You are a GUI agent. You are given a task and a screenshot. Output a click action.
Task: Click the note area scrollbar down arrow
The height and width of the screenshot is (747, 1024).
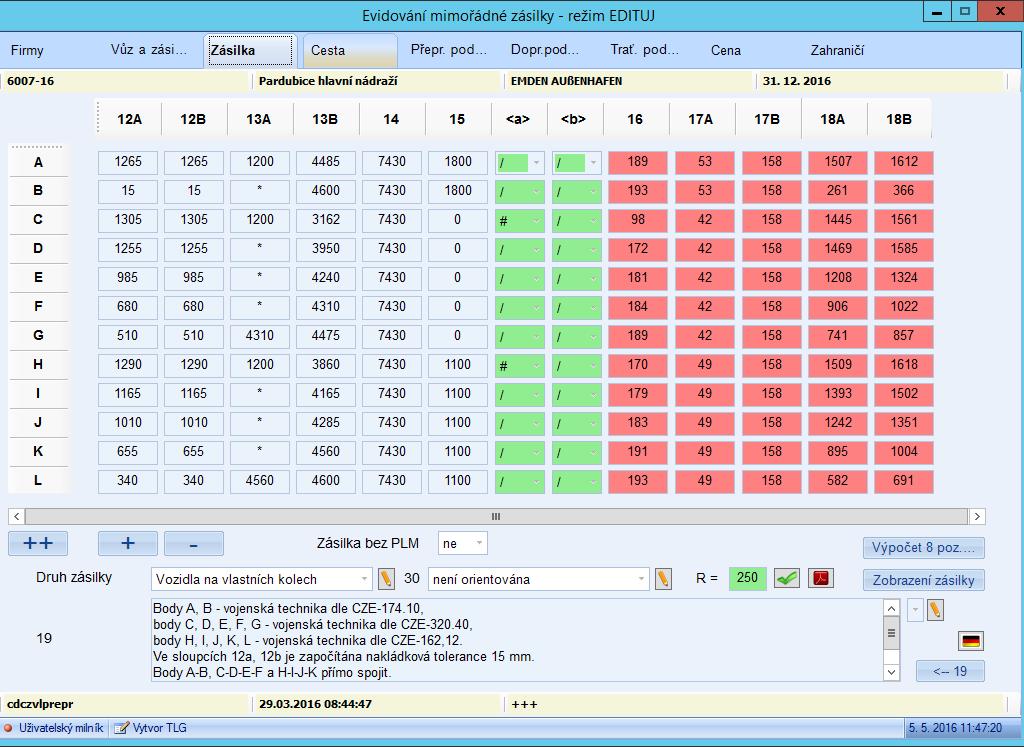click(891, 672)
